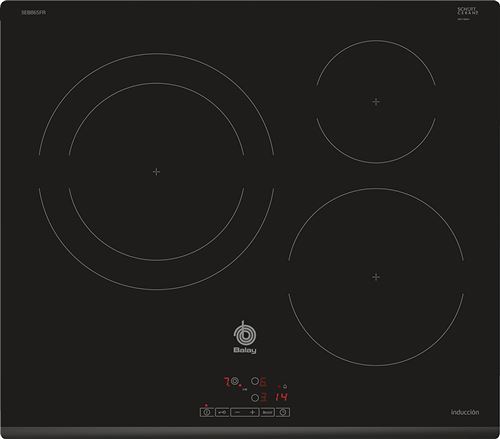Increase power level with plus key

click(252, 412)
